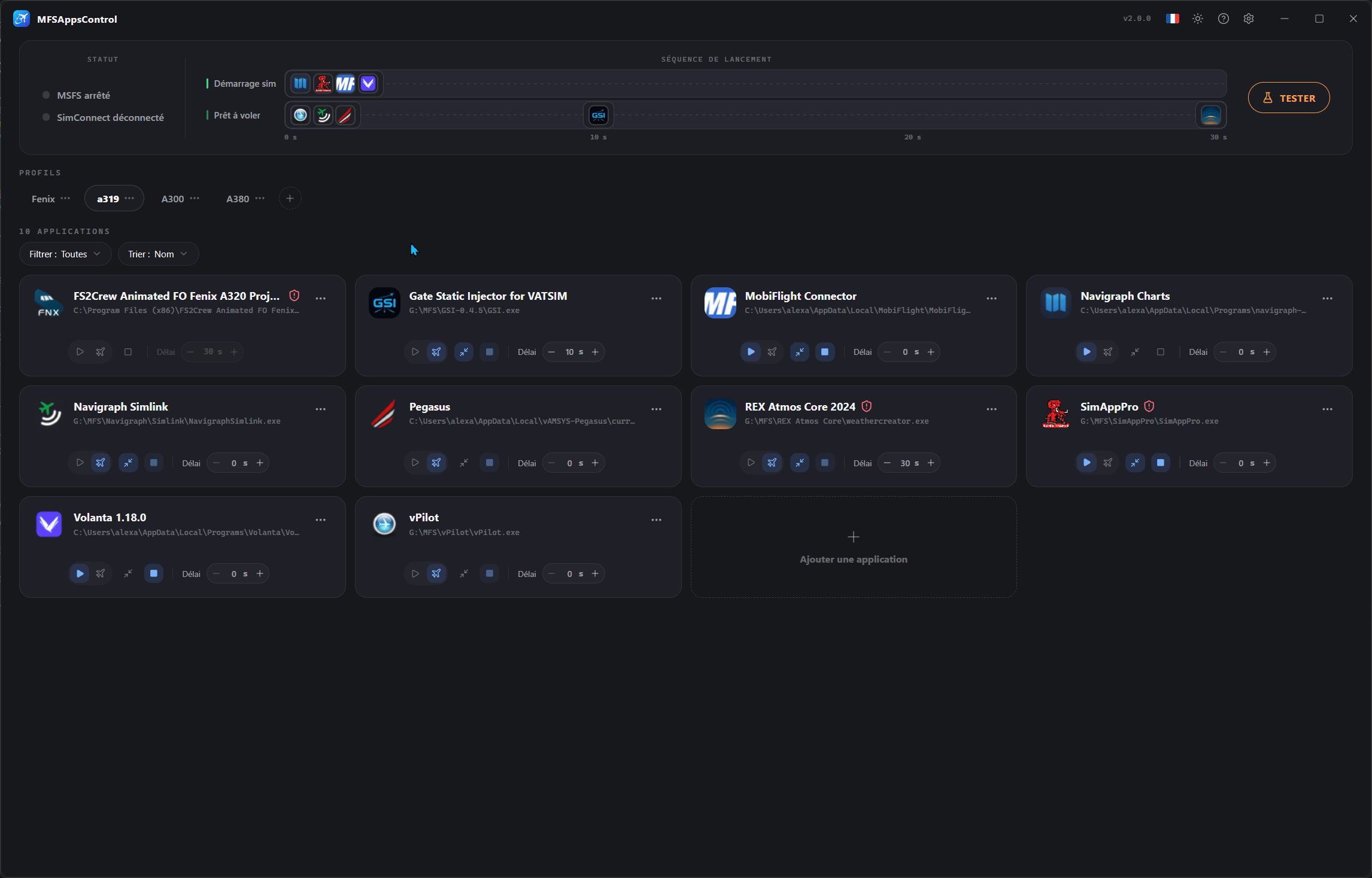Viewport: 1372px width, 878px height.
Task: Click the REX Atmos Core app logo
Action: click(720, 414)
